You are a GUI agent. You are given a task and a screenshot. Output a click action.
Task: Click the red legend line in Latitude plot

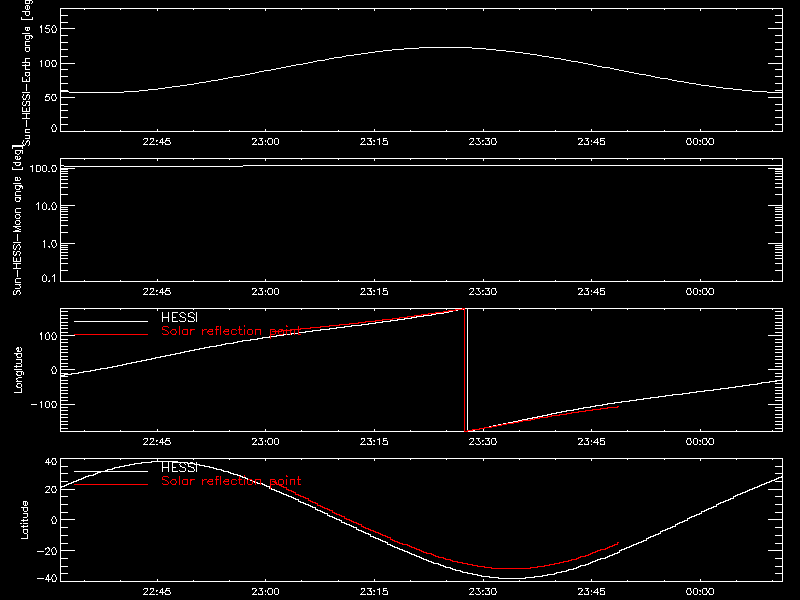(x=111, y=484)
